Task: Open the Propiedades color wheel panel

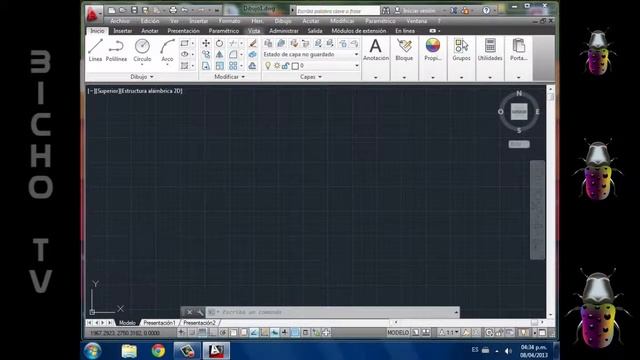Action: (433, 50)
